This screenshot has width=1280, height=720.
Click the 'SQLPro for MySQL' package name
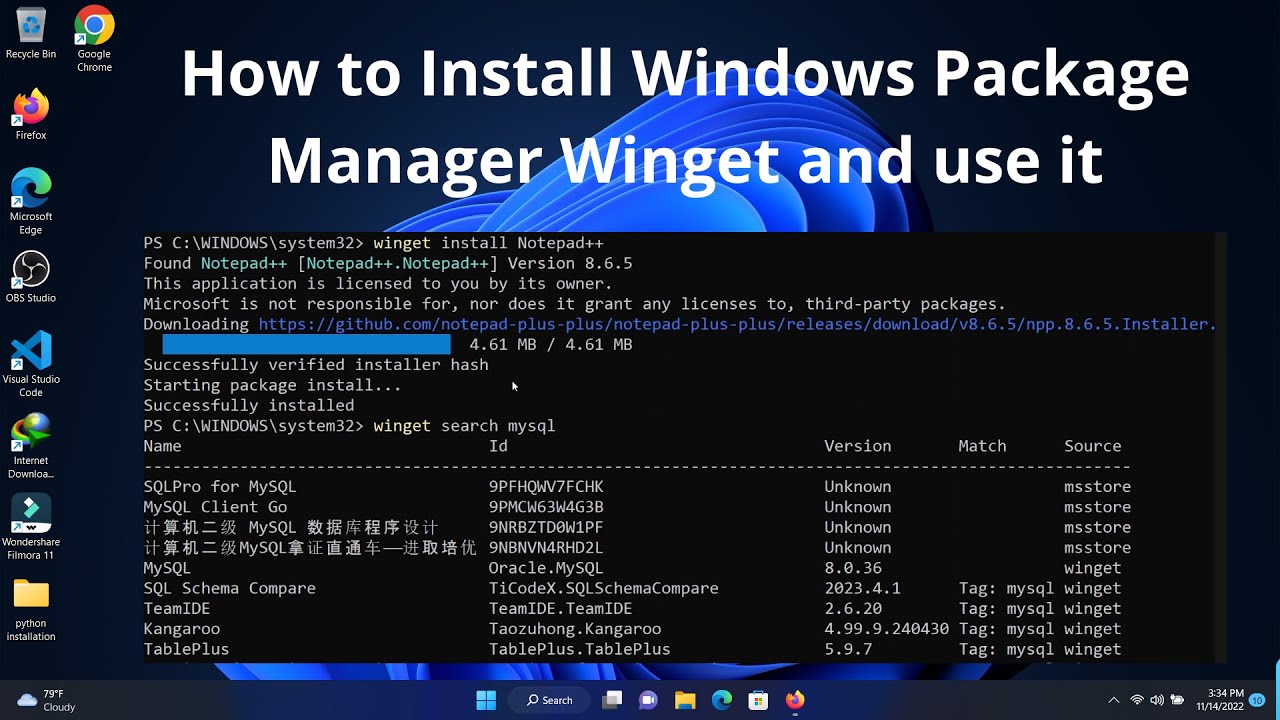(219, 487)
